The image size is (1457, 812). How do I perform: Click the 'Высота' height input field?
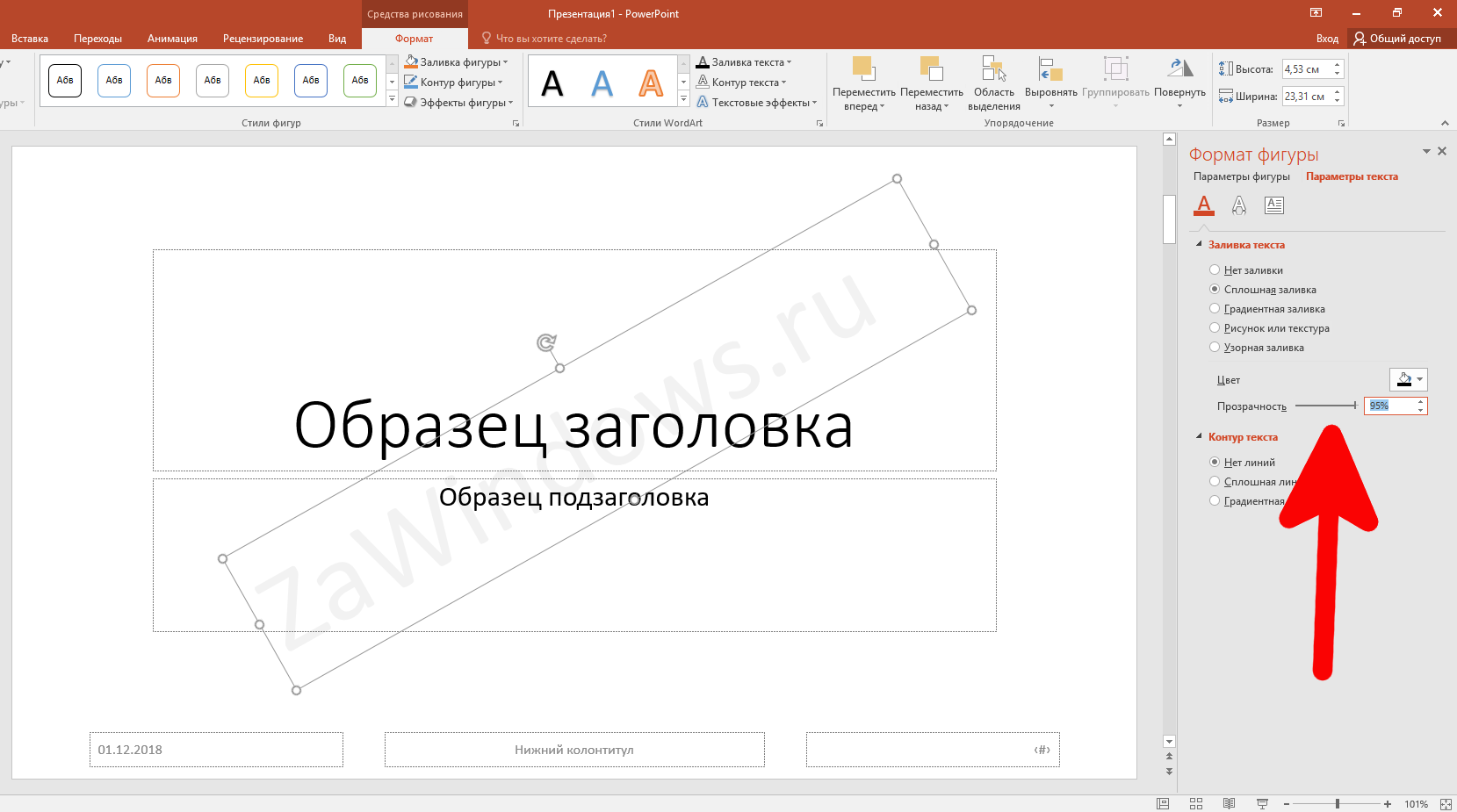1305,69
